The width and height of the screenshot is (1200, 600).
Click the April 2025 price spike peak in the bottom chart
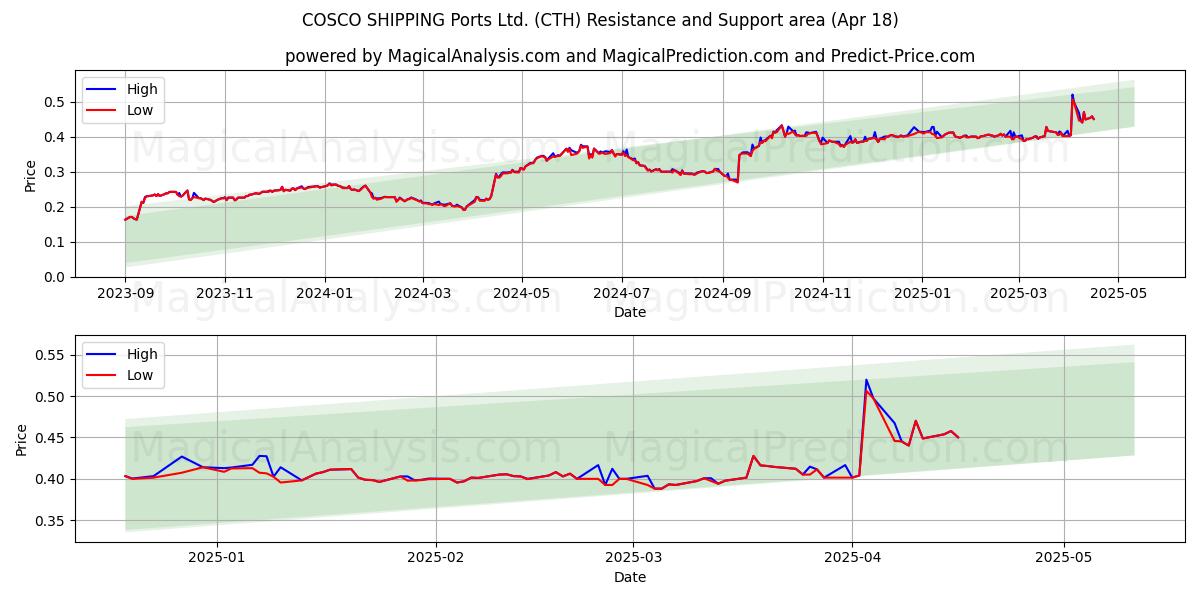(866, 380)
